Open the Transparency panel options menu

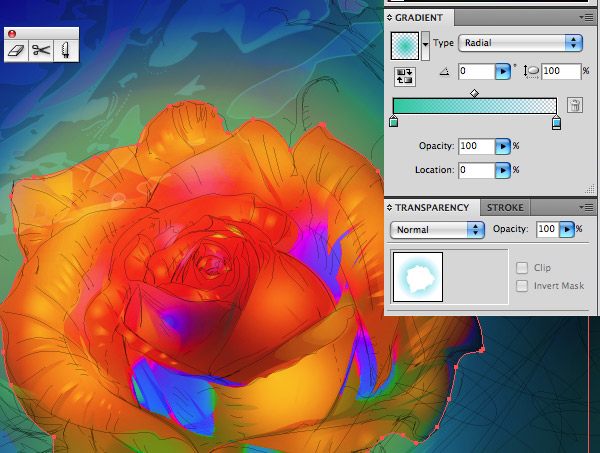[586, 208]
